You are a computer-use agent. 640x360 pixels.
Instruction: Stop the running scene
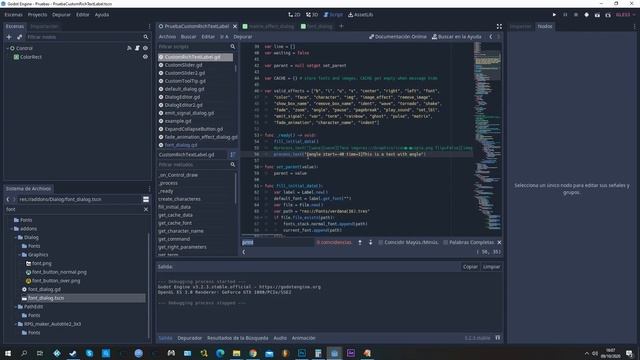tap(576, 15)
